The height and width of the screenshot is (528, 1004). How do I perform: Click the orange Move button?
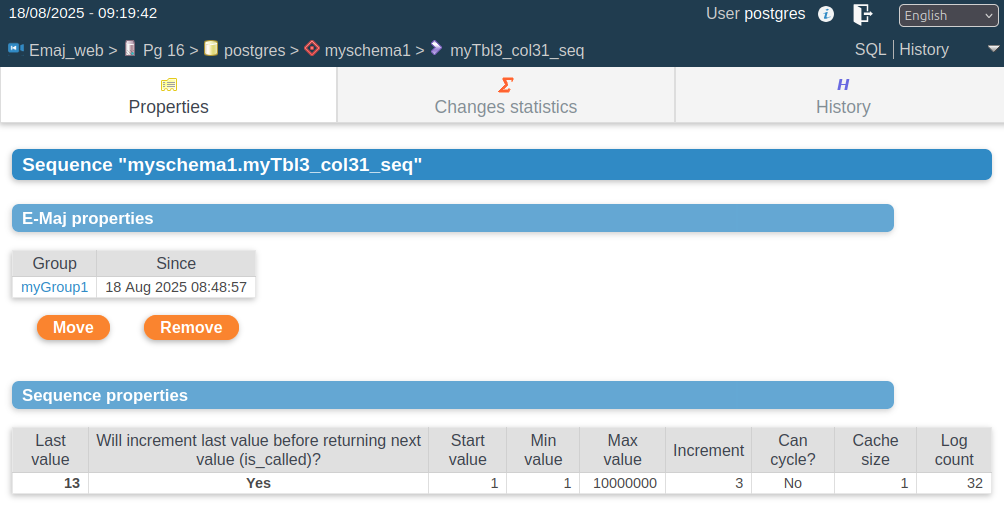(x=74, y=328)
